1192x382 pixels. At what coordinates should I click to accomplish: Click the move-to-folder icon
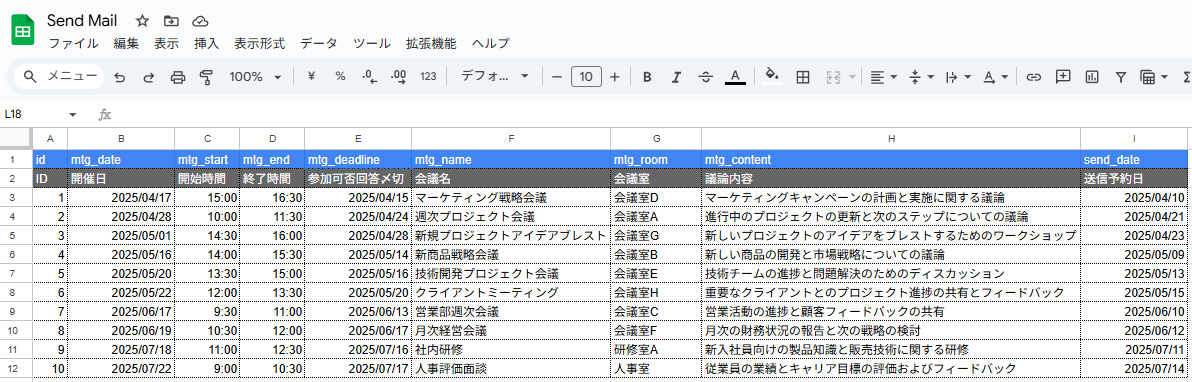pyautogui.click(x=171, y=21)
